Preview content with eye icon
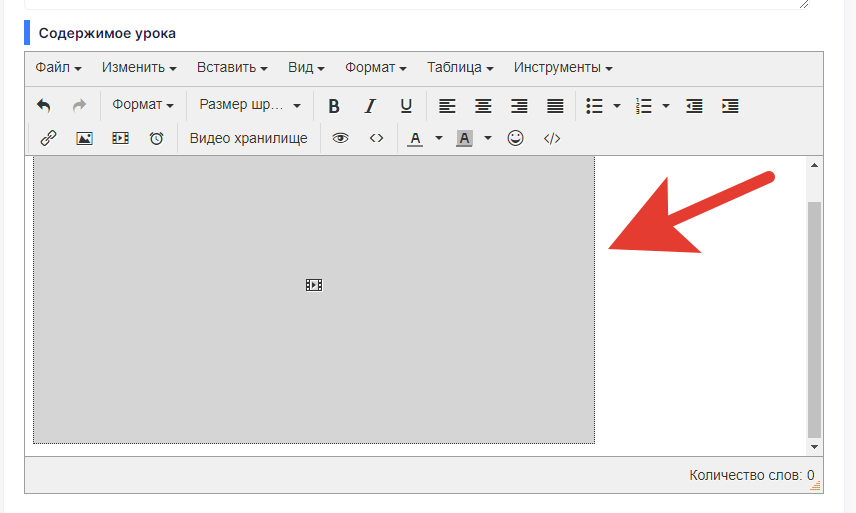 (x=340, y=138)
